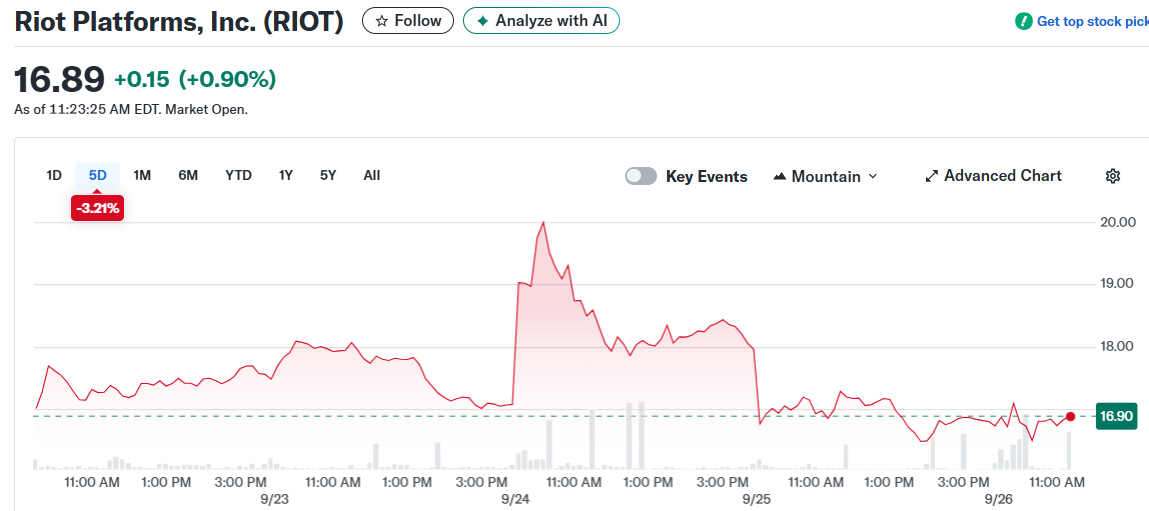Screen dimensions: 1149x511
Task: Click the Advanced Chart expand arrows icon
Action: point(932,176)
